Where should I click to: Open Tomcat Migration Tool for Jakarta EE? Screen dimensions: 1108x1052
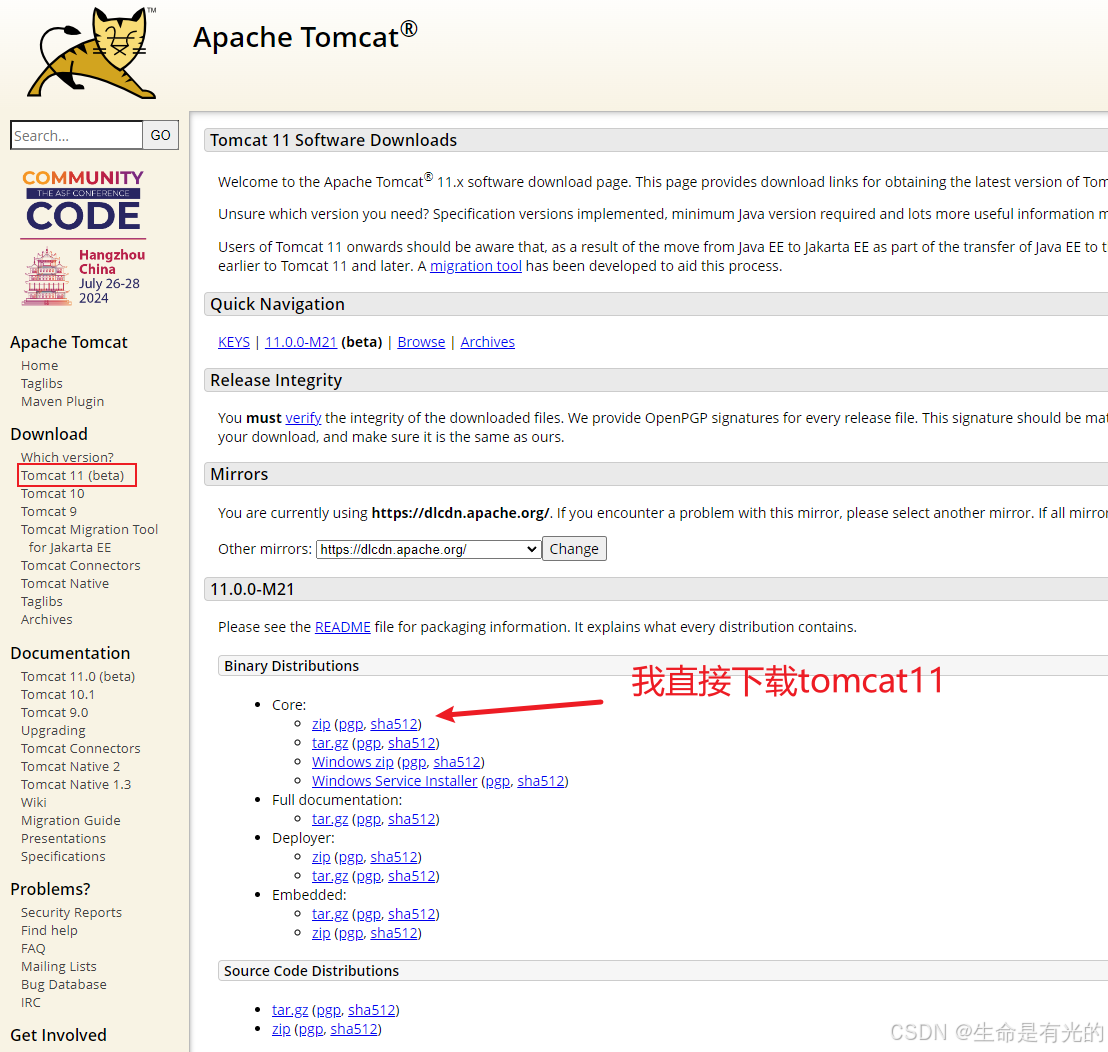89,538
